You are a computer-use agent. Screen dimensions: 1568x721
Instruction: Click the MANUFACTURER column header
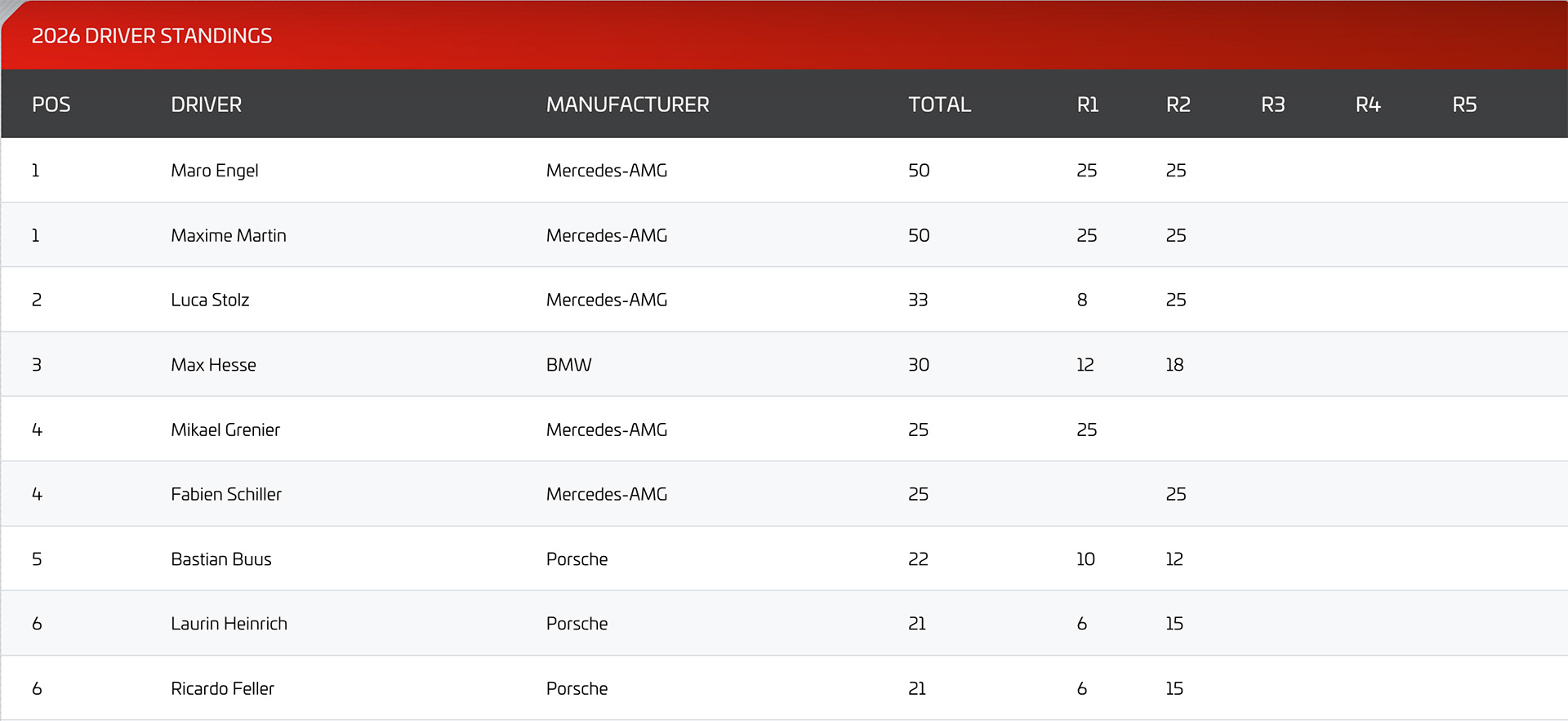(627, 105)
